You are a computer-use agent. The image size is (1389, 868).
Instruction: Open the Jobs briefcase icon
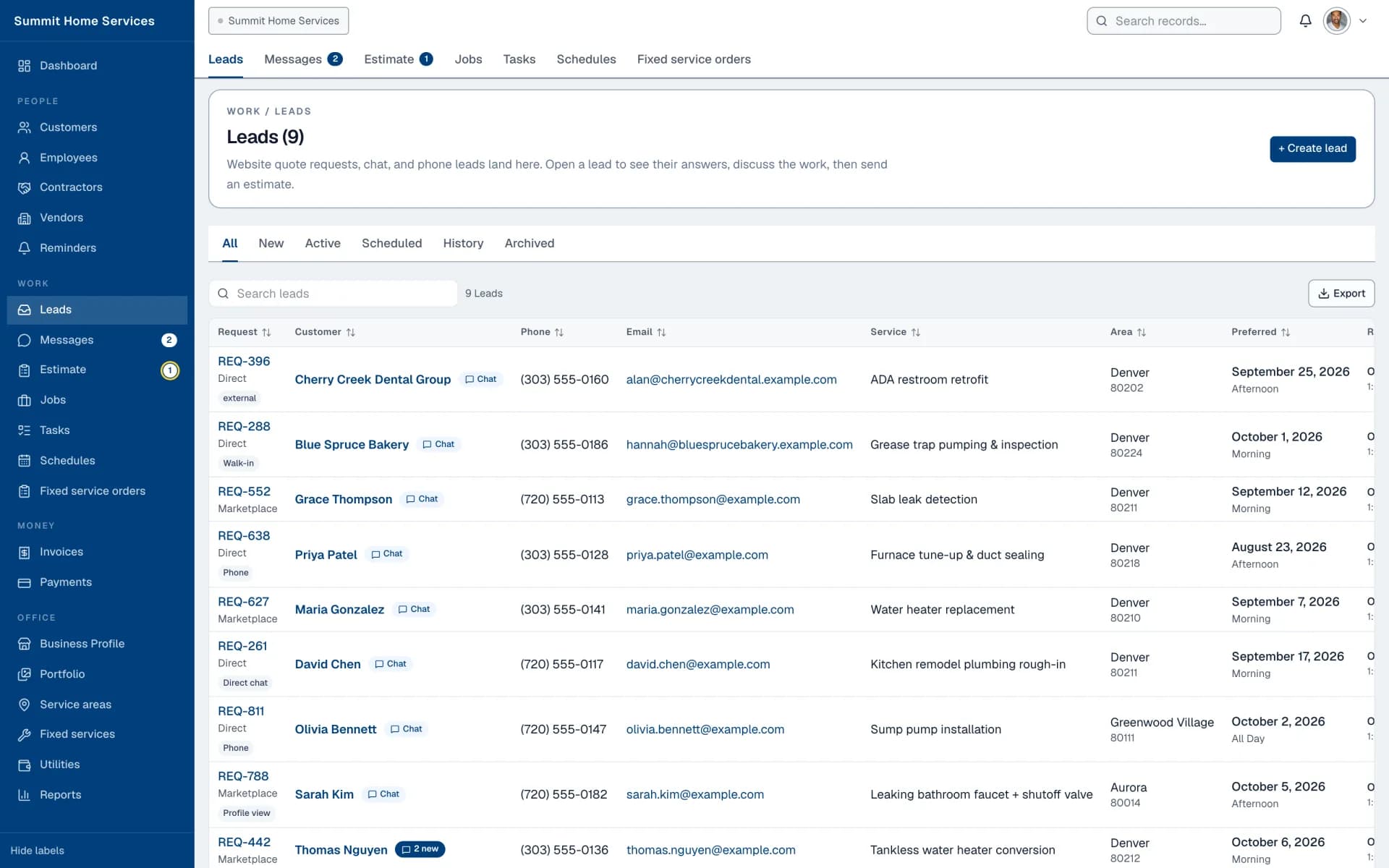[24, 400]
